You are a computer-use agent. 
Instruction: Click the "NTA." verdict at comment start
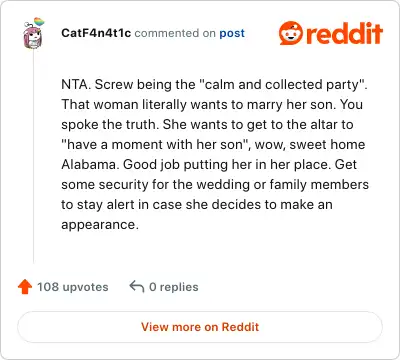[76, 85]
